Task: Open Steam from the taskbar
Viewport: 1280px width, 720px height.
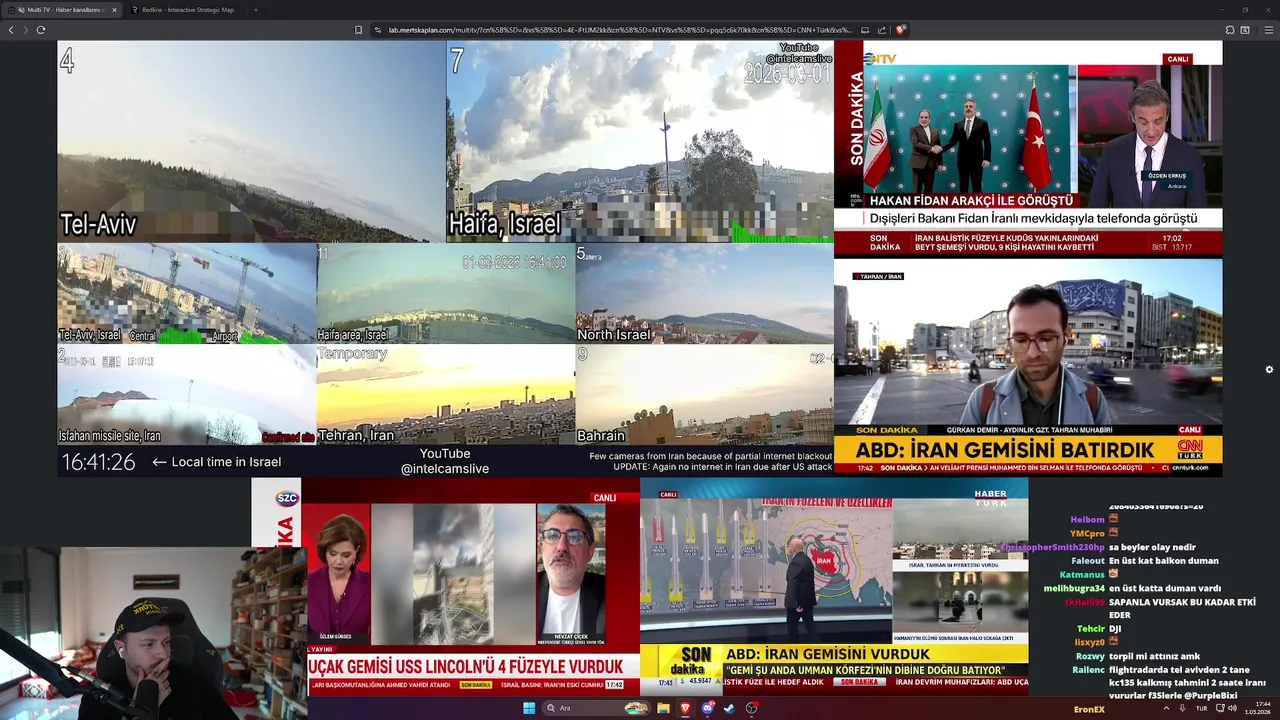Action: coord(729,708)
